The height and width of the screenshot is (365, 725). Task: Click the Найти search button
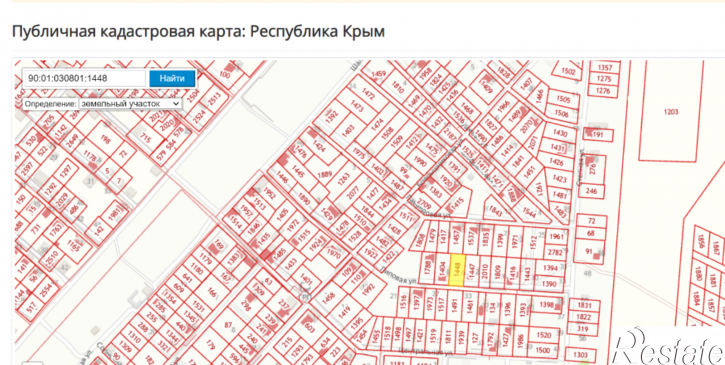click(x=172, y=78)
